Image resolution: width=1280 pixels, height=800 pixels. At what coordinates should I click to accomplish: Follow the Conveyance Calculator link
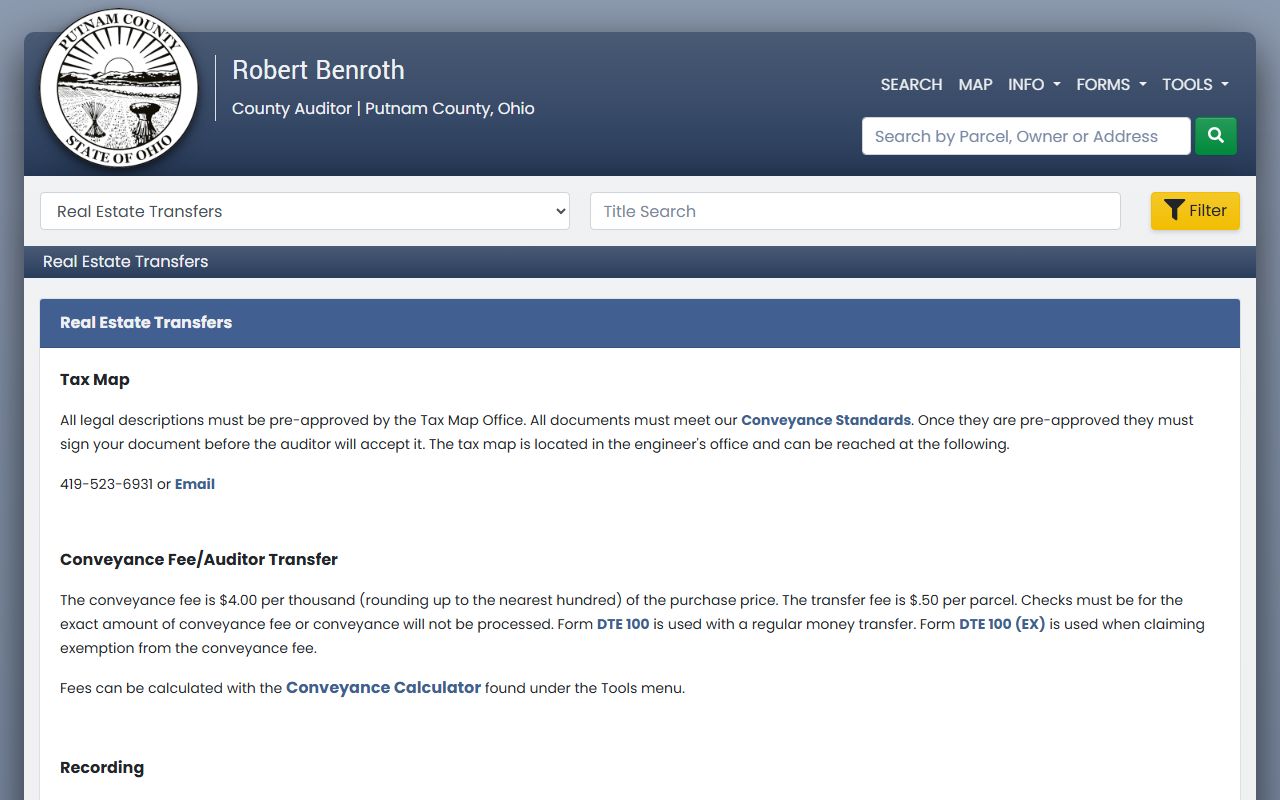click(x=383, y=688)
